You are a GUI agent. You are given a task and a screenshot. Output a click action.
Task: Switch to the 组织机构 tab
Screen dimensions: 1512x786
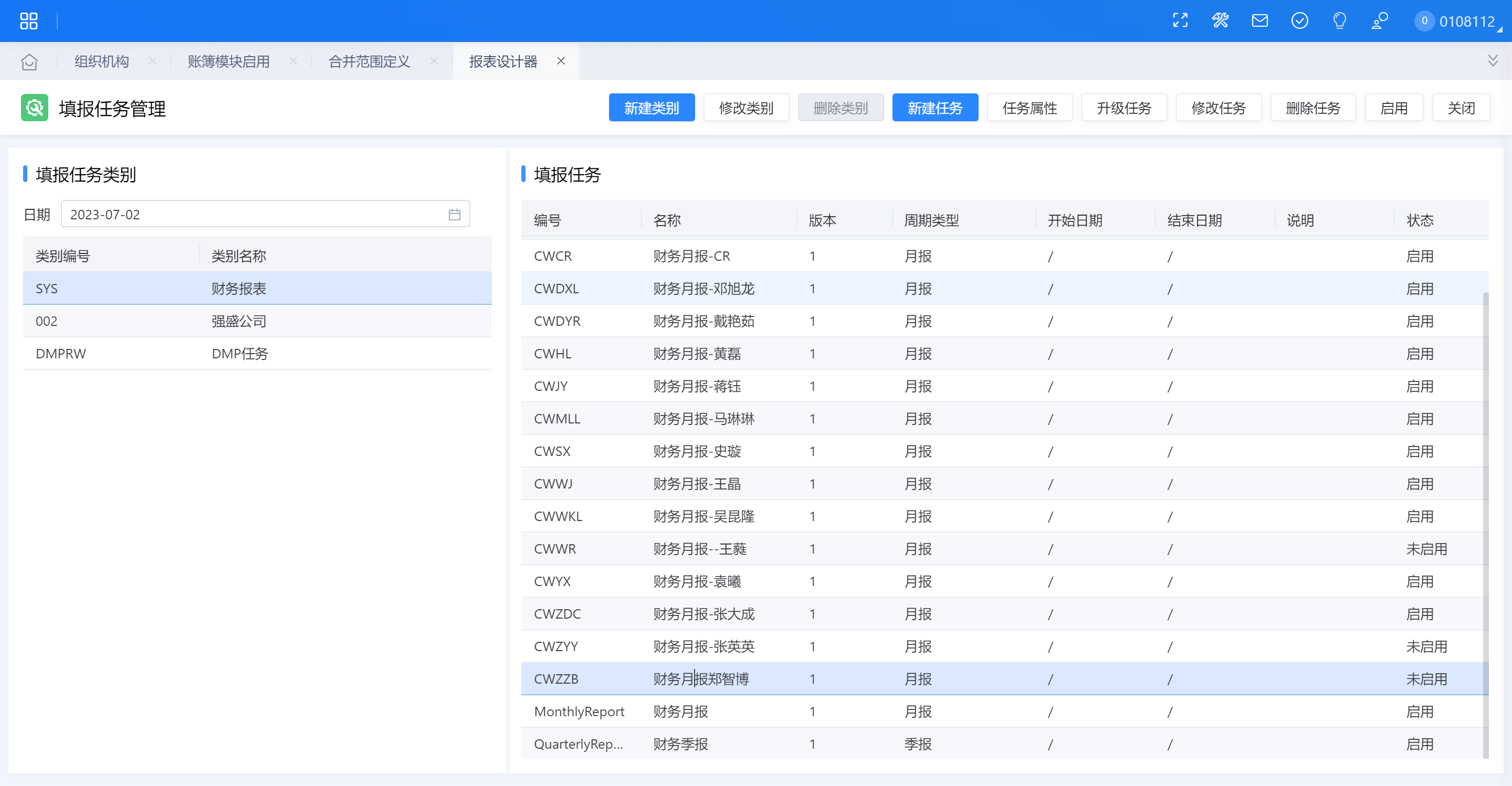coord(101,61)
